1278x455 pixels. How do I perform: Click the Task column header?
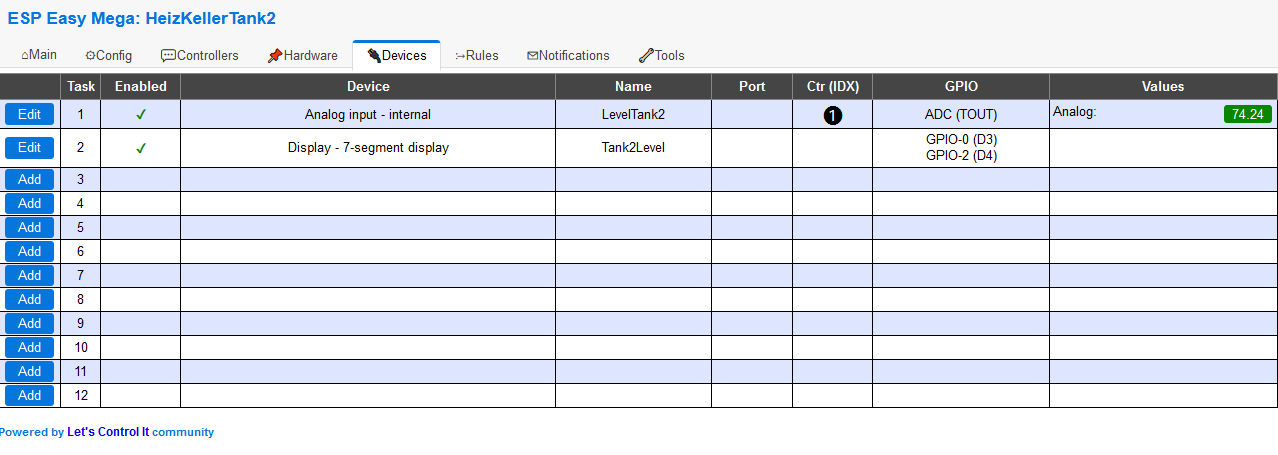[81, 87]
